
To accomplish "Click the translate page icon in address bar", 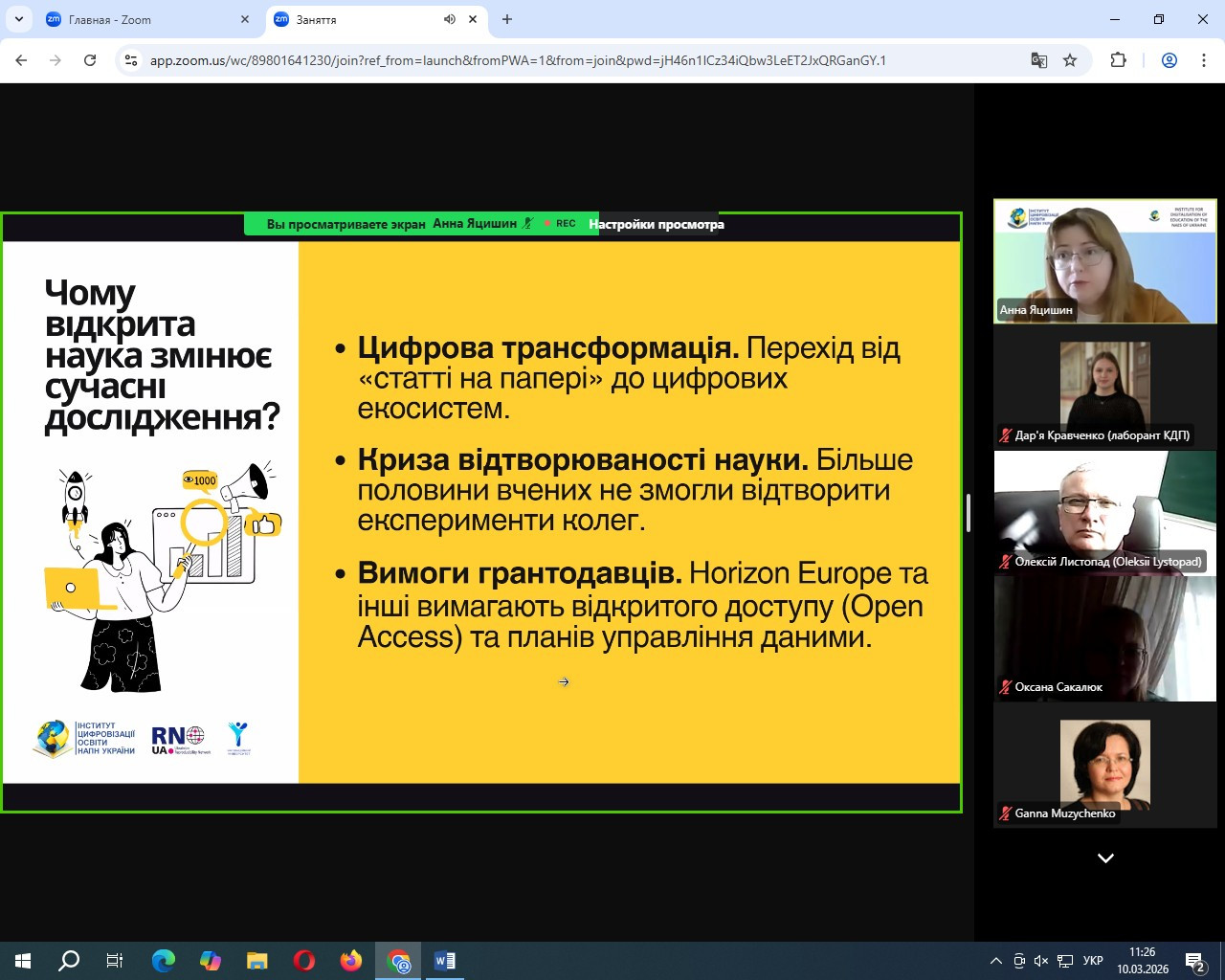I will (x=1038, y=60).
